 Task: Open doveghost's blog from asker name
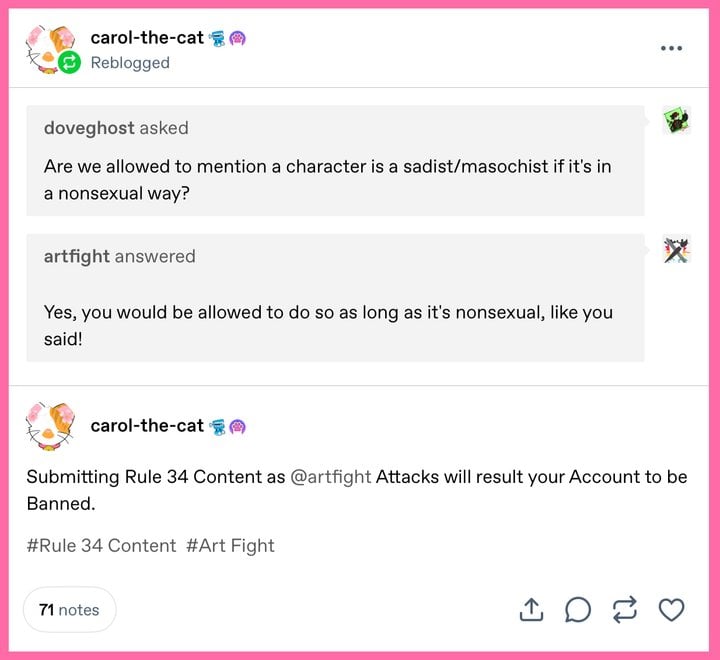(x=89, y=128)
